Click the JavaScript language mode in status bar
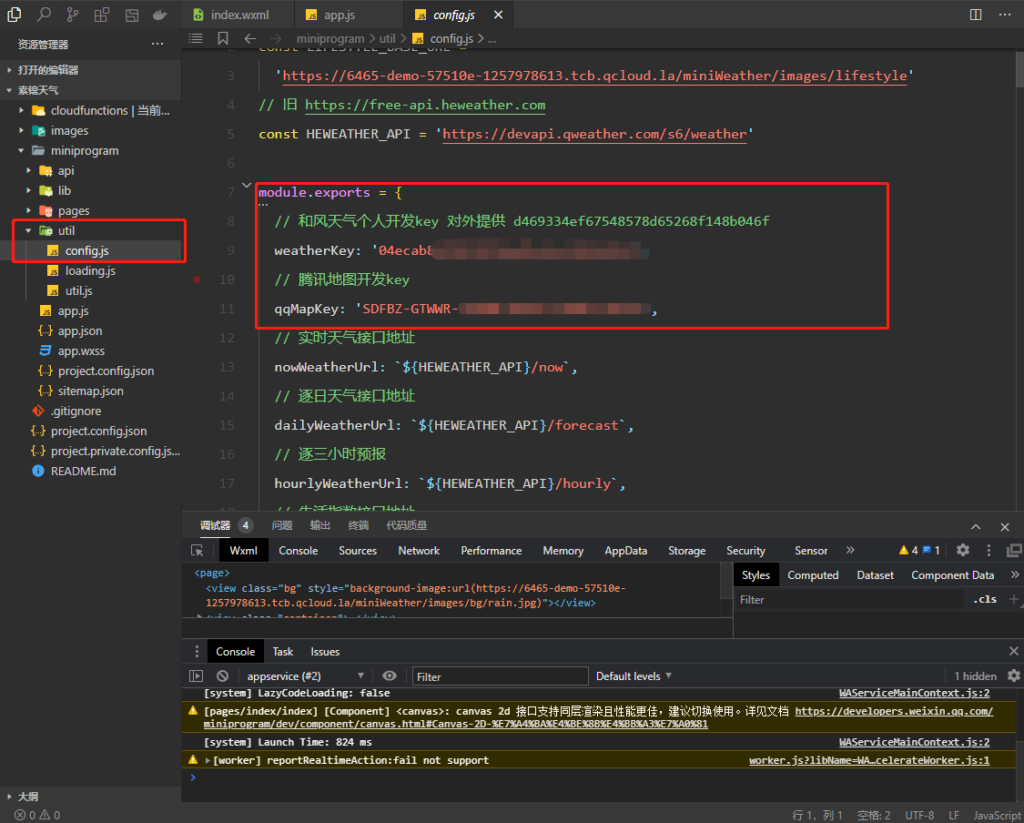Screen dimensions: 1024x823 coord(997,815)
